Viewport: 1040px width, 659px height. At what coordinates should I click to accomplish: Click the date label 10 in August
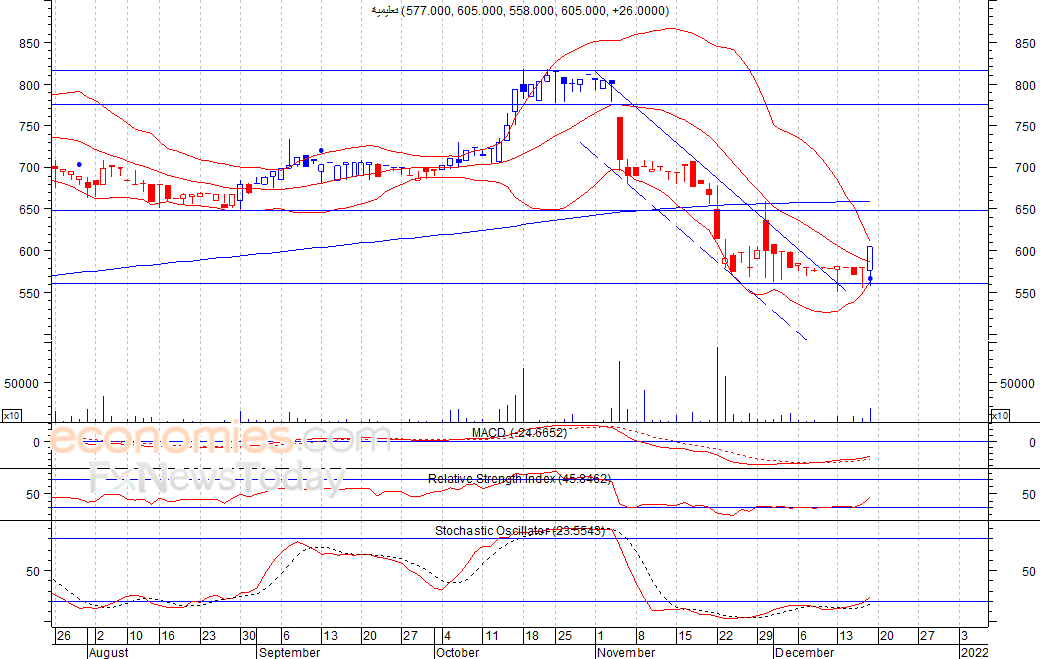(x=136, y=636)
